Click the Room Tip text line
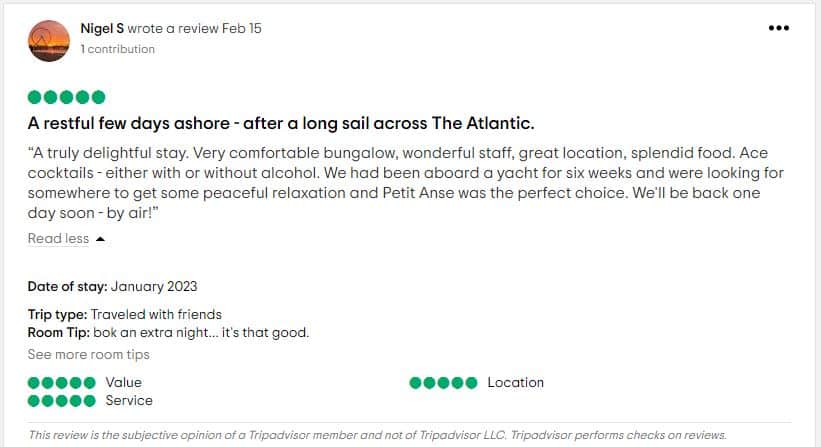 coord(169,332)
